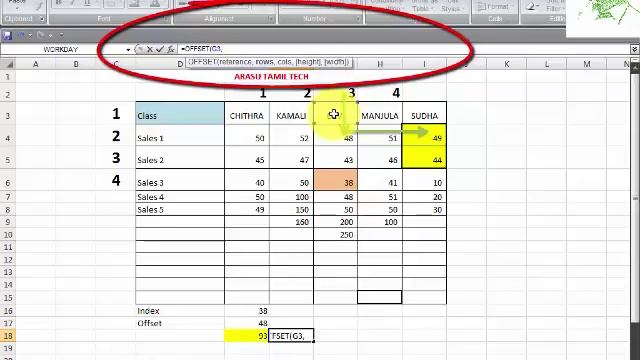Click the Clear eraser icon in Editing group
The width and height of the screenshot is (640, 360).
[532, 6]
